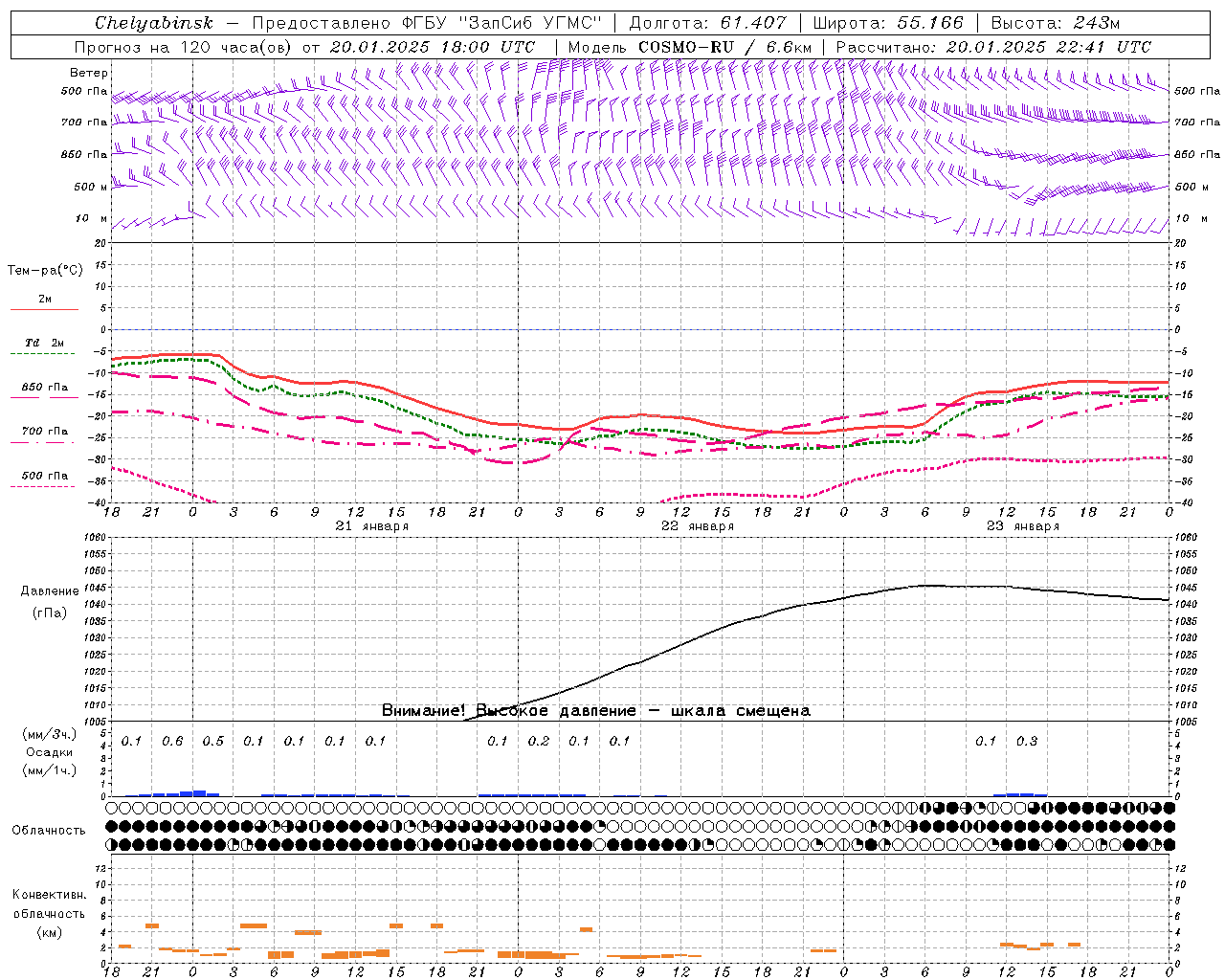The height and width of the screenshot is (980, 1225).
Task: Click the '(км)' convective cloud unit label
Action: point(50,932)
